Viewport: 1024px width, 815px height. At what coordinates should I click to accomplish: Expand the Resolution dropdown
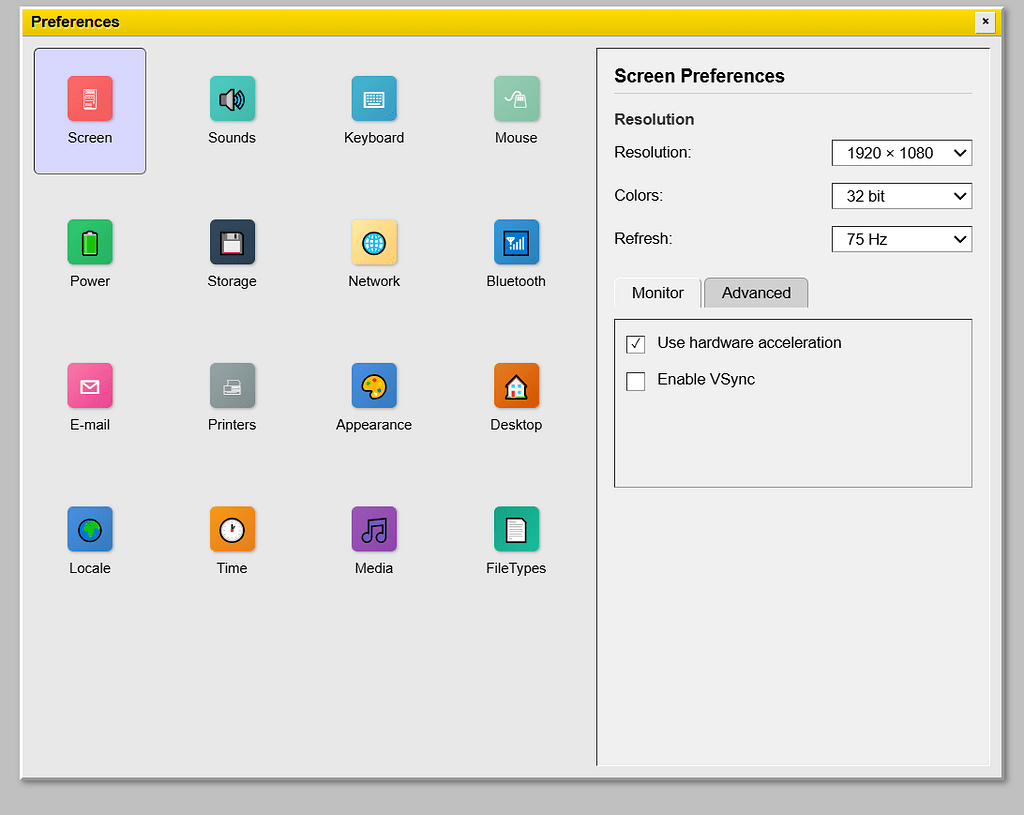[x=901, y=153]
